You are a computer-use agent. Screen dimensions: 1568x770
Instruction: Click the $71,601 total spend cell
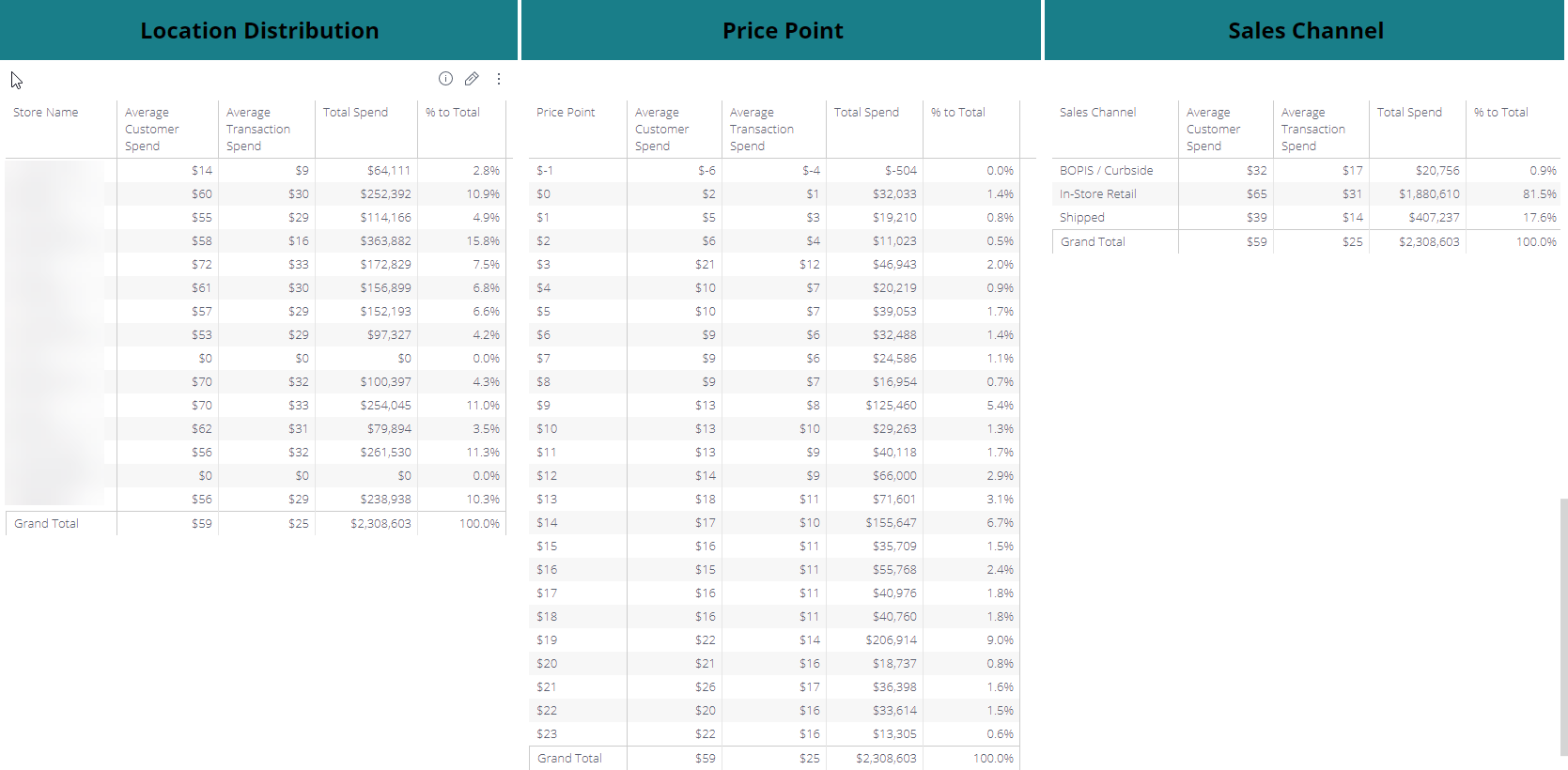(x=894, y=500)
